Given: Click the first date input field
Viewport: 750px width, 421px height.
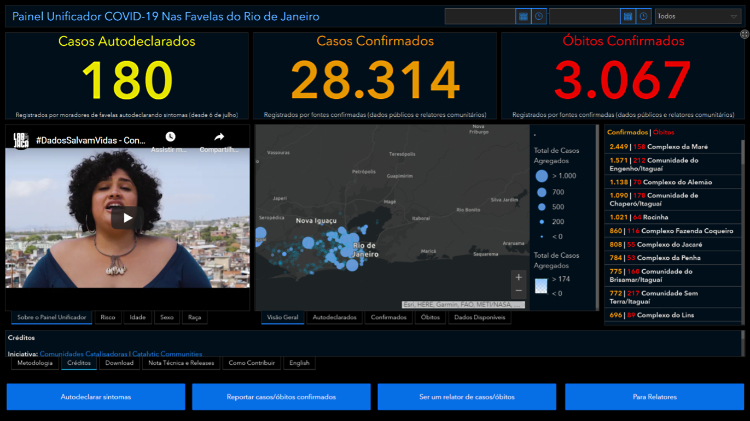Looking at the screenshot, I should (x=480, y=16).
